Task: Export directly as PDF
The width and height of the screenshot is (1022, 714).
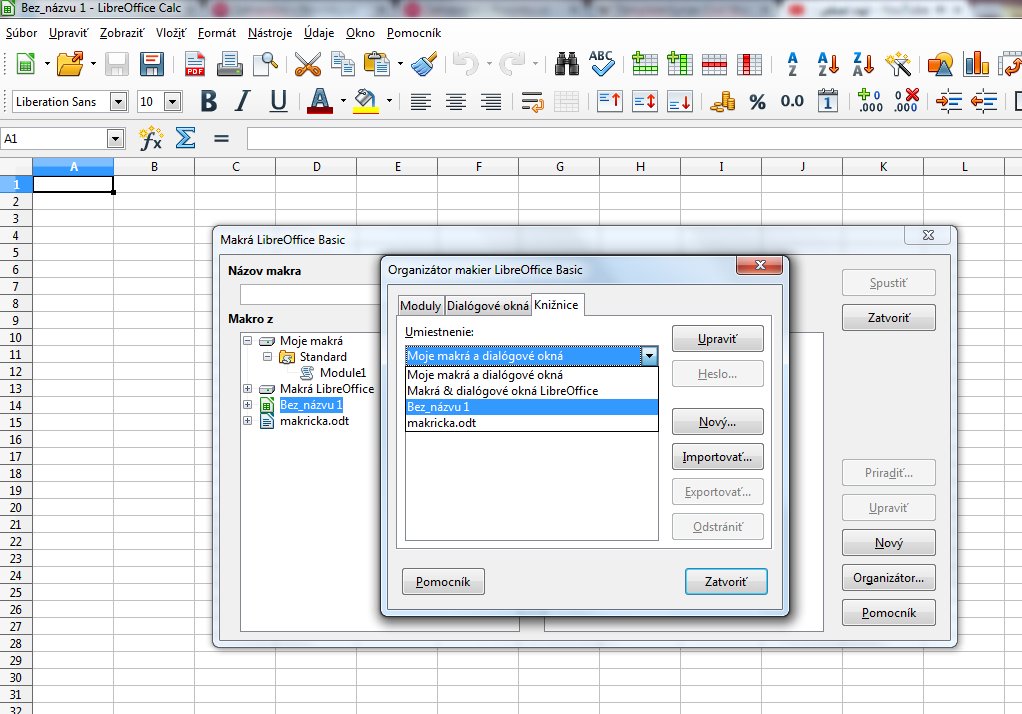Action: click(x=195, y=64)
